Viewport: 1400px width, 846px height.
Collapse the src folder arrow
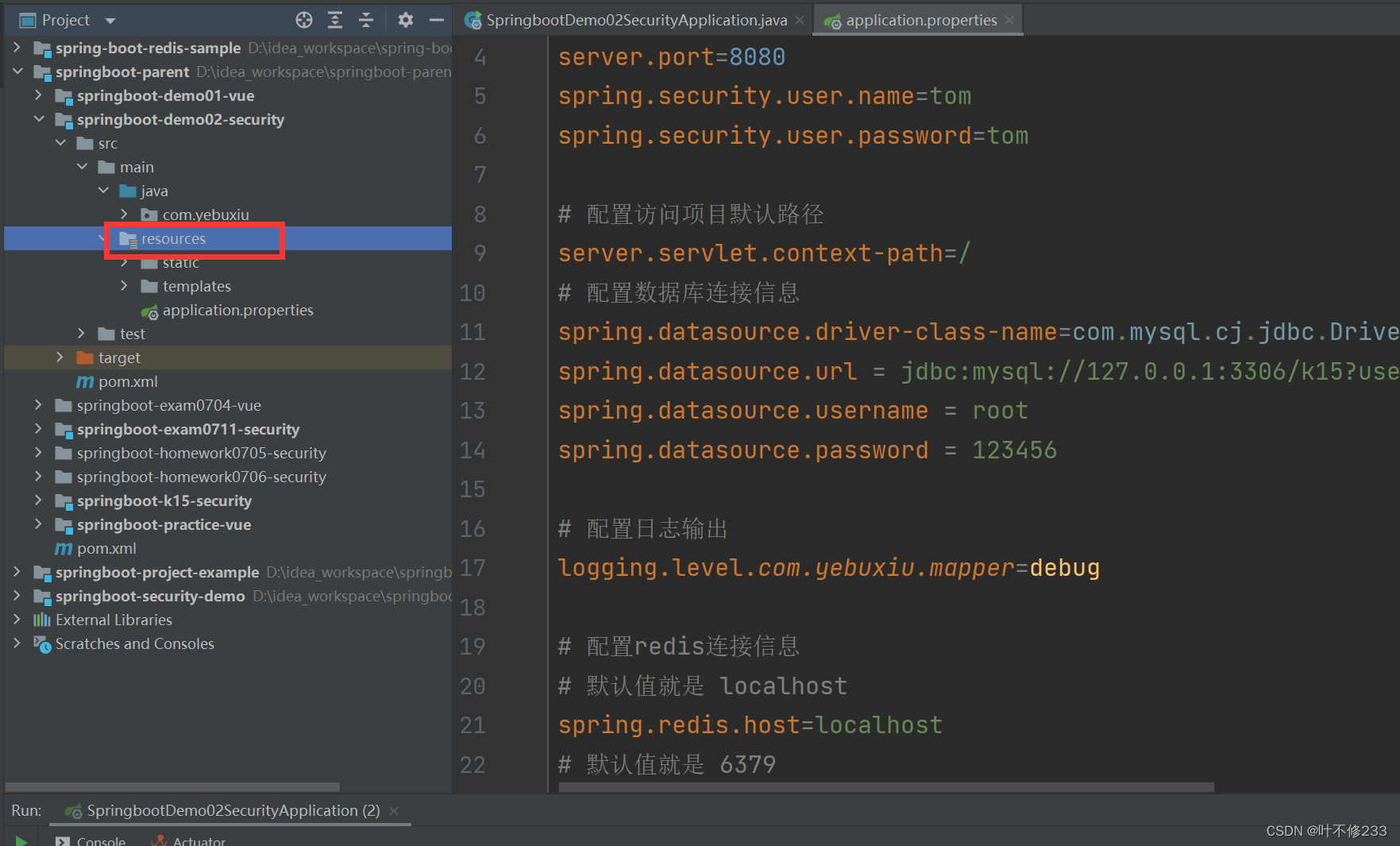(x=60, y=143)
